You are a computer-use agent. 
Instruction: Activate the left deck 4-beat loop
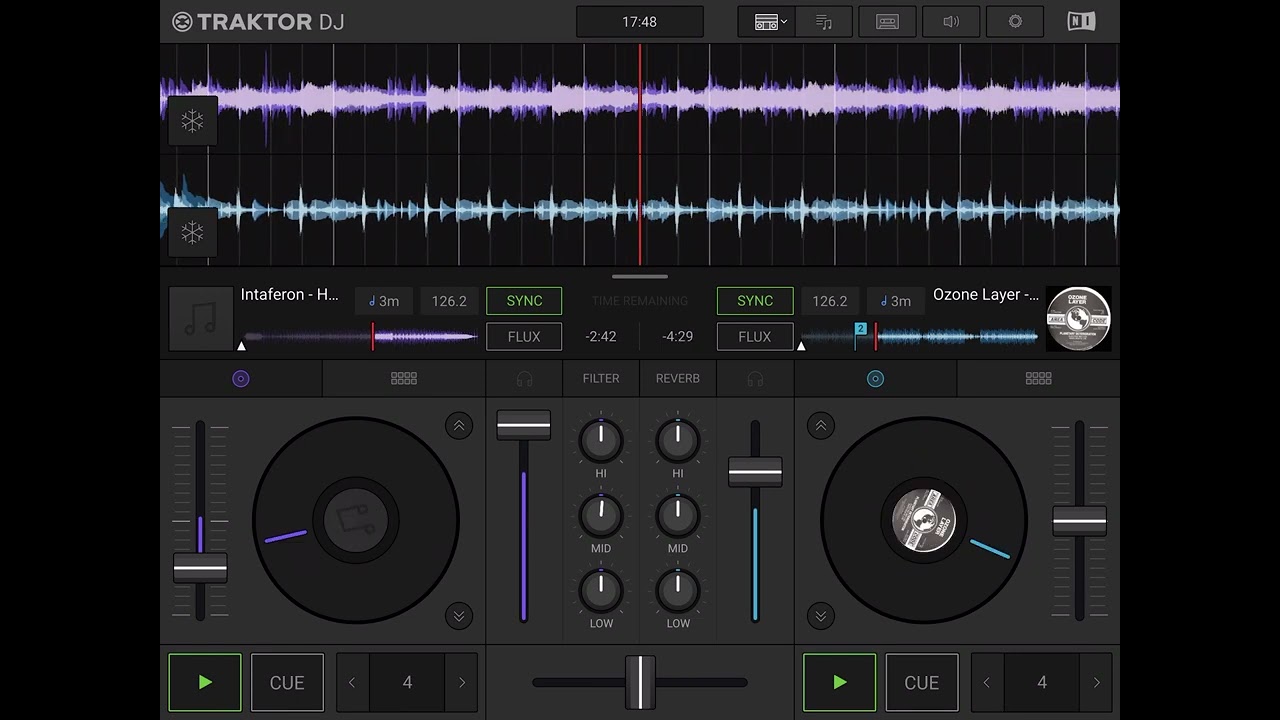[407, 683]
